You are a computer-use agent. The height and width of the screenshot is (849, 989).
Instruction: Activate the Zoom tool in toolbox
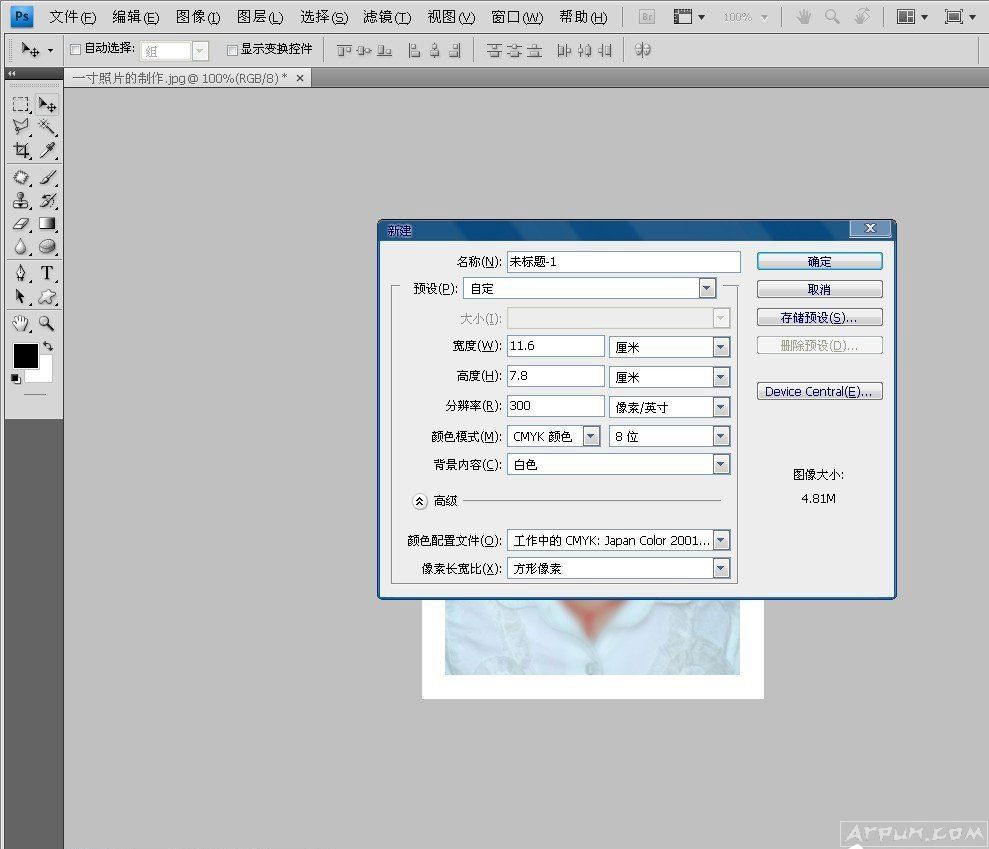tap(47, 323)
